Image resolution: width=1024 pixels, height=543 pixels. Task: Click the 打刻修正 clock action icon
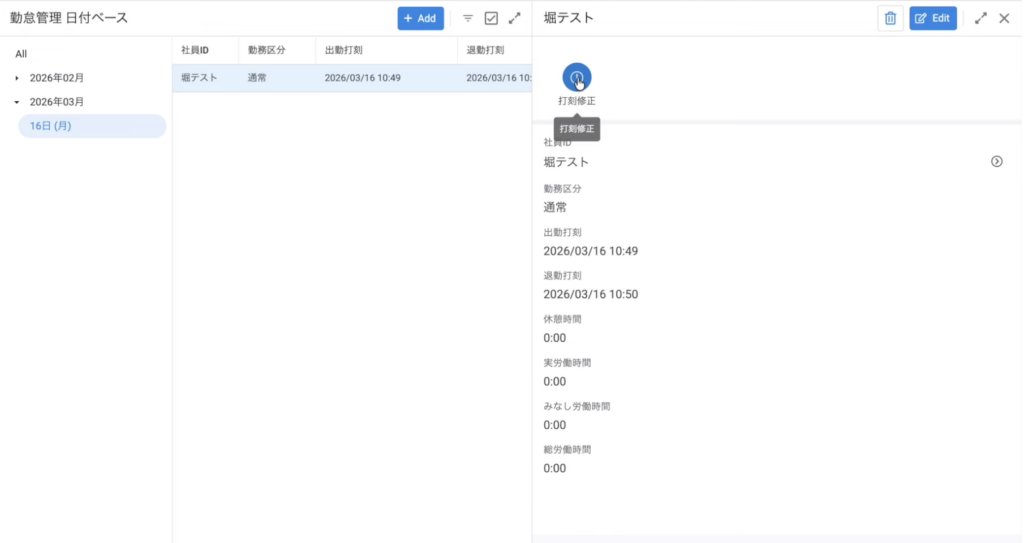coord(577,78)
